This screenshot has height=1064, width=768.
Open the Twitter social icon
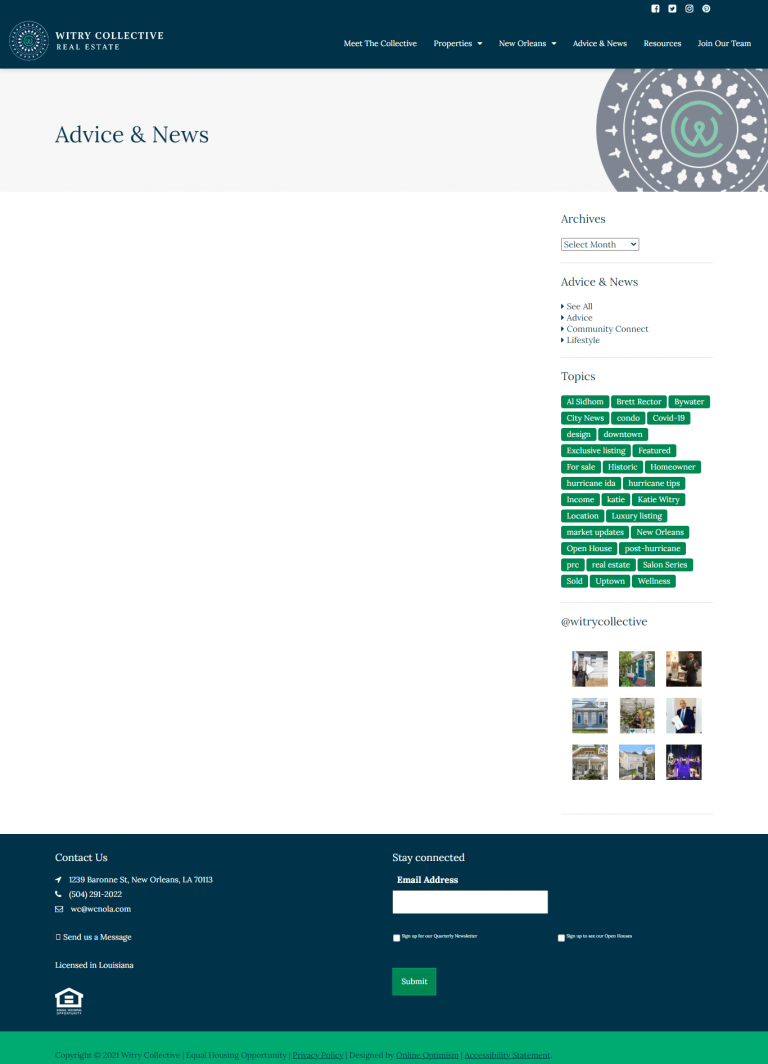(x=672, y=9)
